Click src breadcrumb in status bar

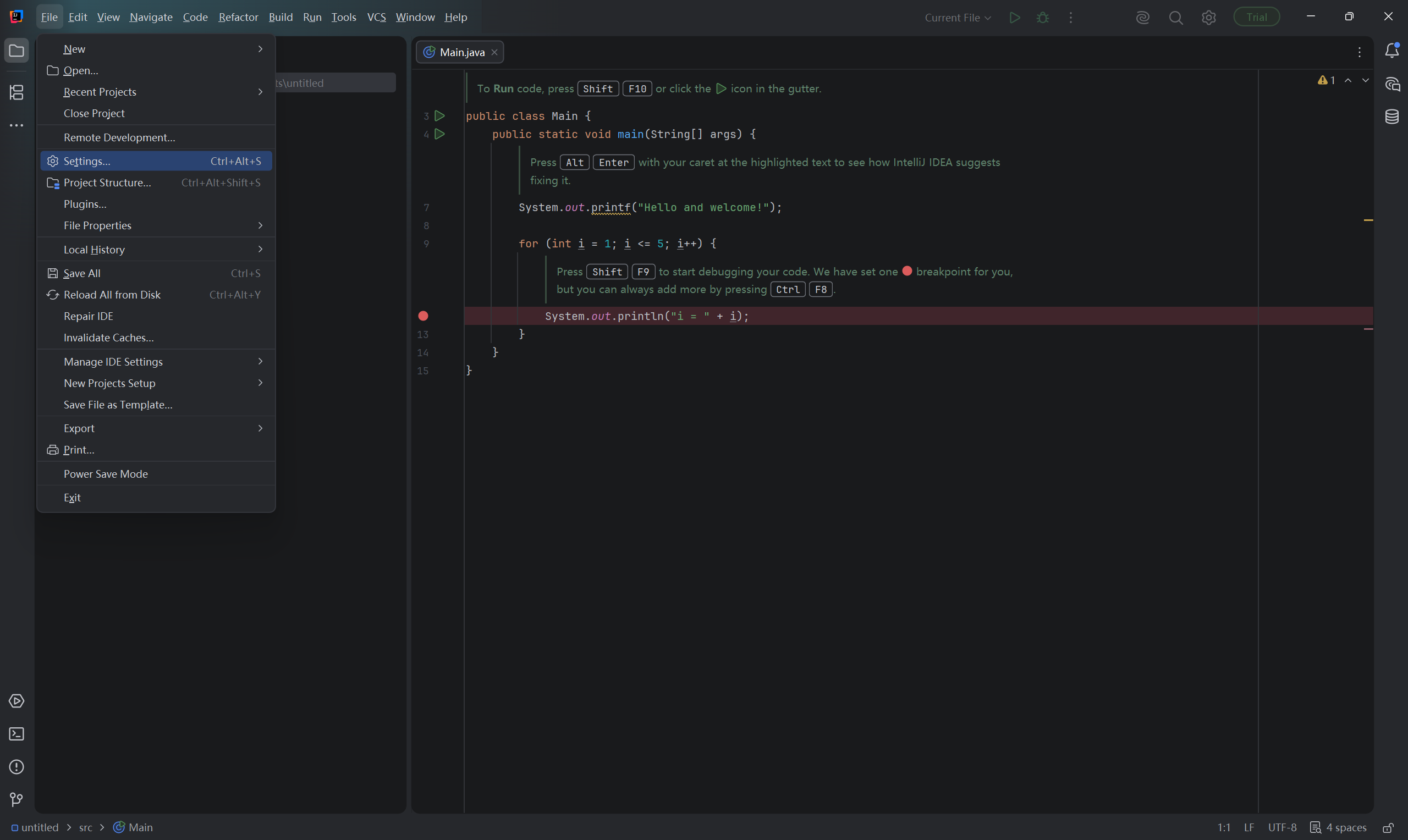click(85, 827)
